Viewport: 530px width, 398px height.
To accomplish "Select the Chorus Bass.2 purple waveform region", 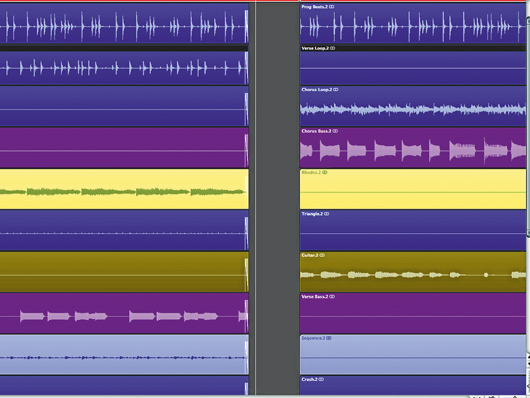I will coord(413,148).
